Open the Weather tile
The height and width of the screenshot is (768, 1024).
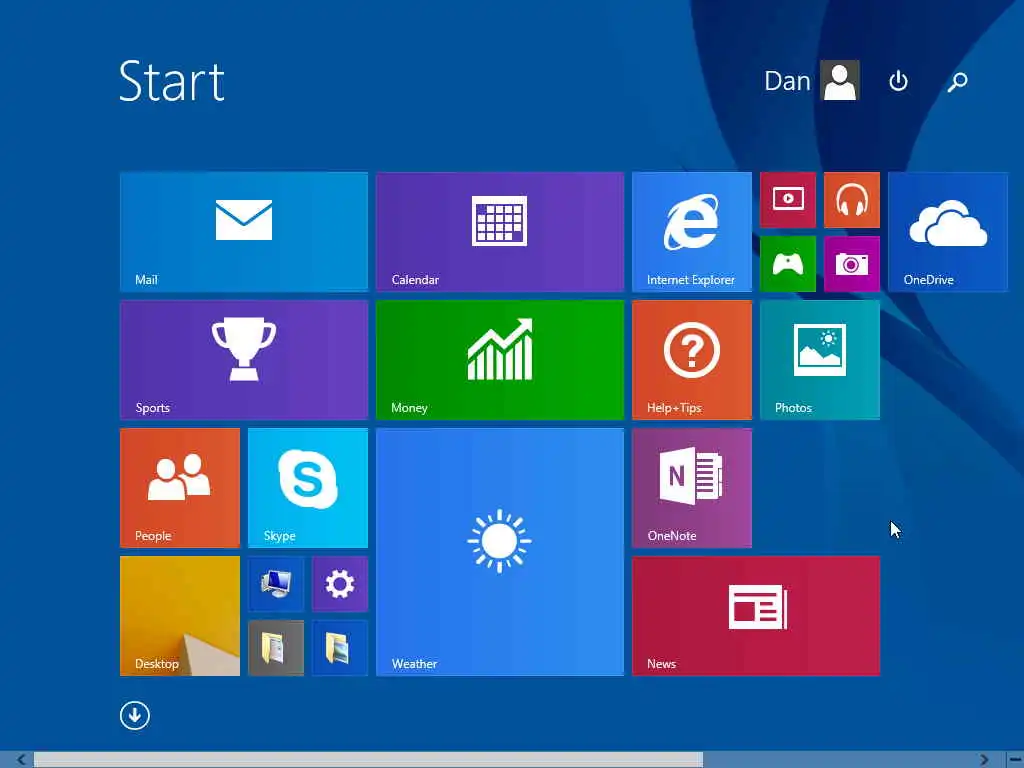point(500,552)
